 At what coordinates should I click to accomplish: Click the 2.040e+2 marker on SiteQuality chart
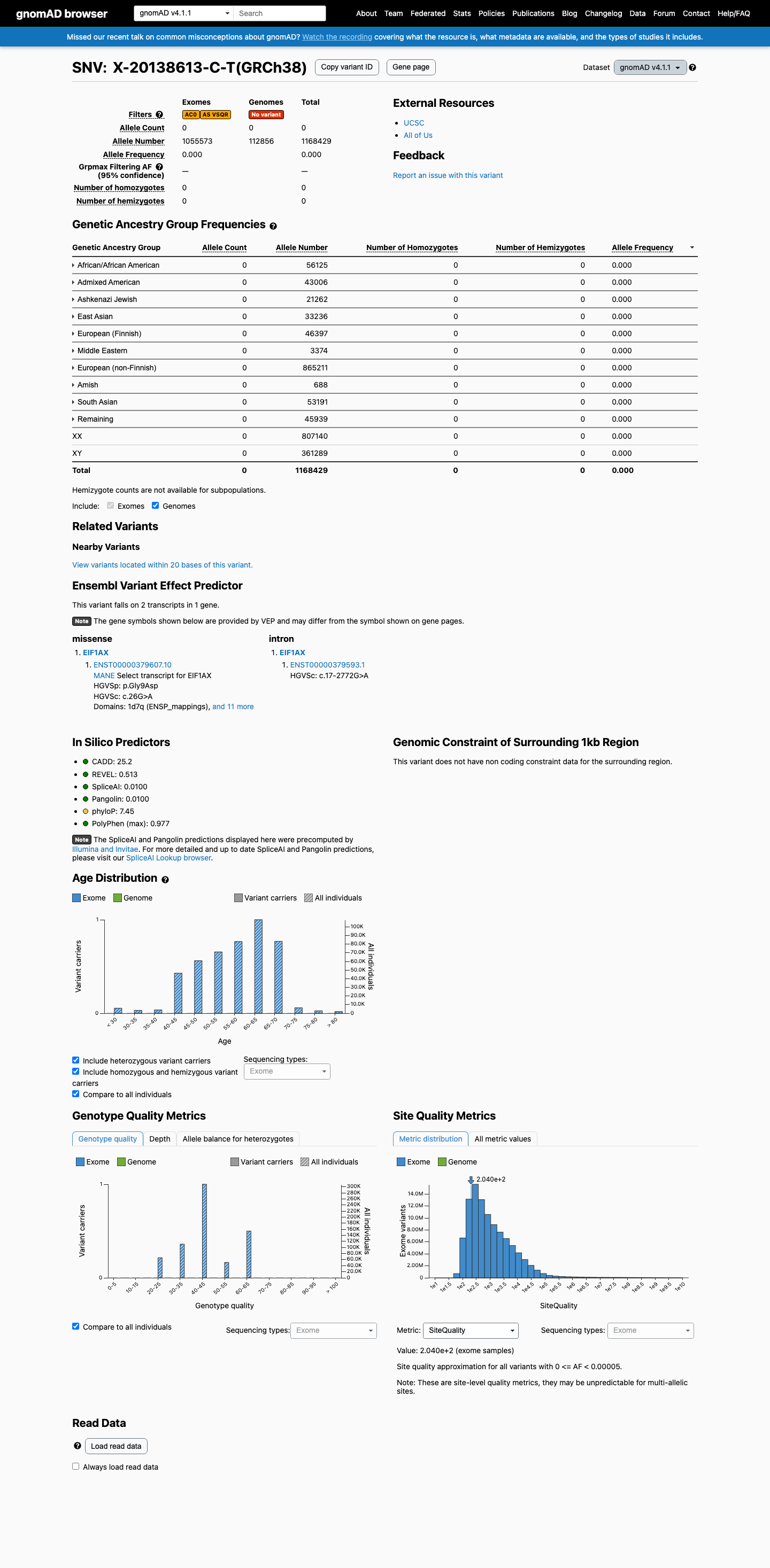click(x=471, y=1180)
